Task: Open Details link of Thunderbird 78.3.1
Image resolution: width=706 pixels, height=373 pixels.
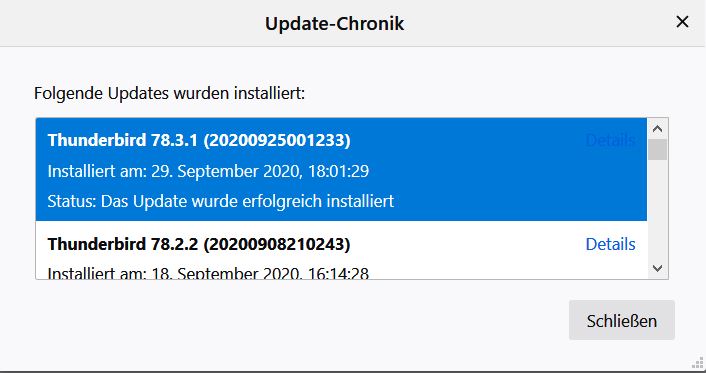Action: click(610, 141)
